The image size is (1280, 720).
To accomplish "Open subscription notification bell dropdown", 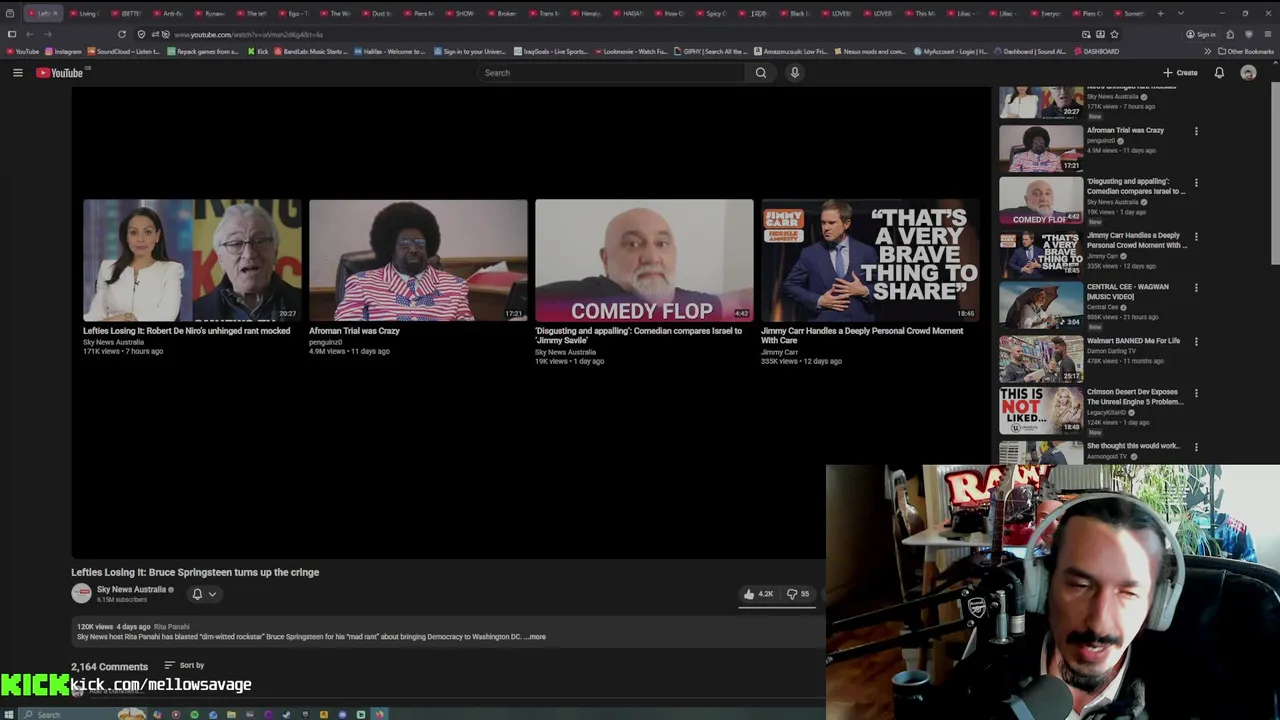I will (203, 594).
